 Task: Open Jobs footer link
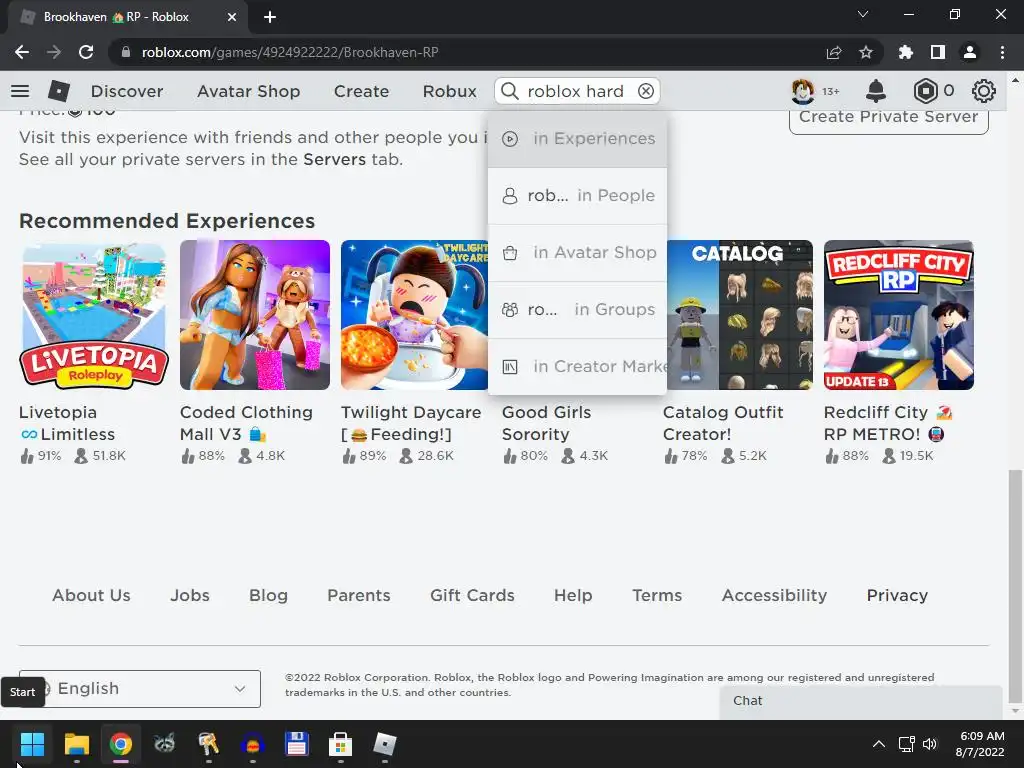pyautogui.click(x=190, y=596)
